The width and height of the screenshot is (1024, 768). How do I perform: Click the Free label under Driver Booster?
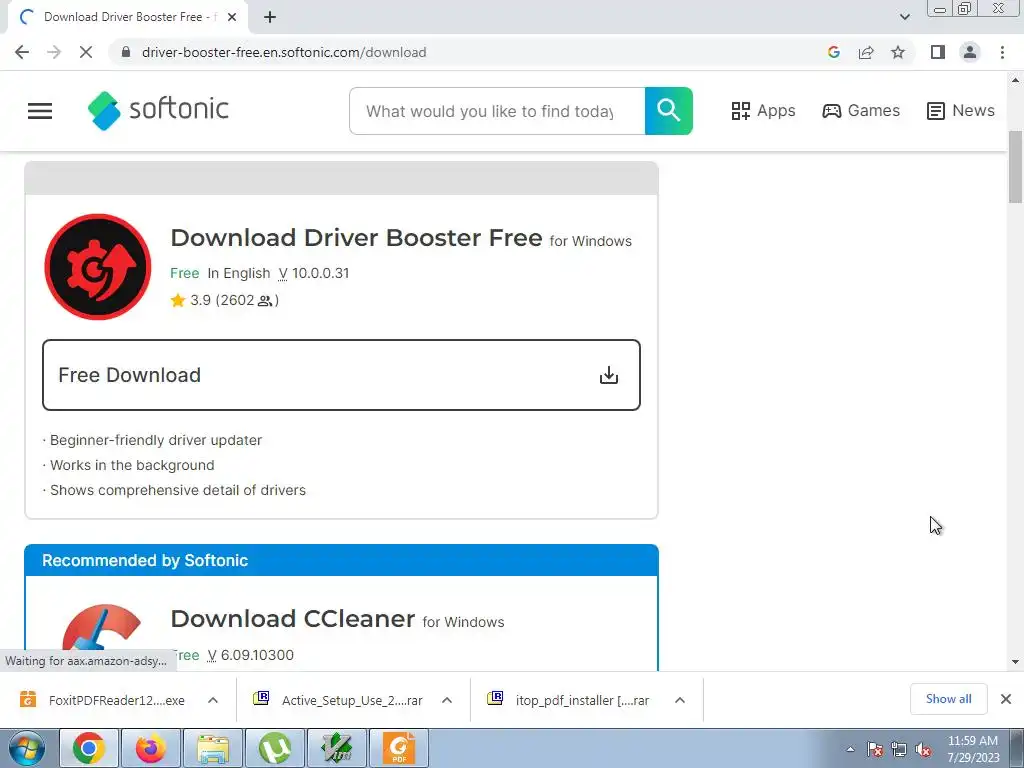coord(185,273)
